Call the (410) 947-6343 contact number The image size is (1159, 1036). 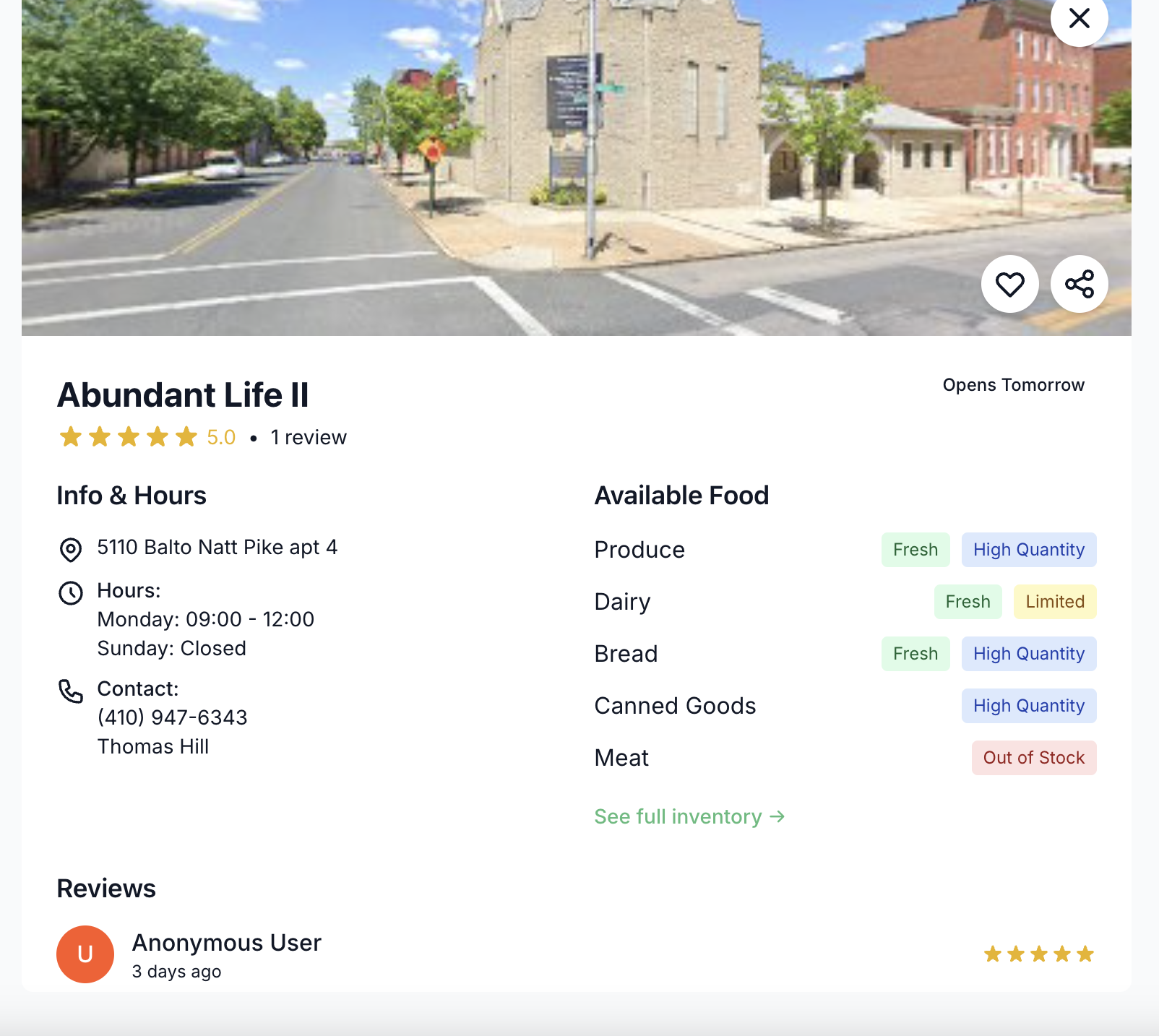coord(172,717)
